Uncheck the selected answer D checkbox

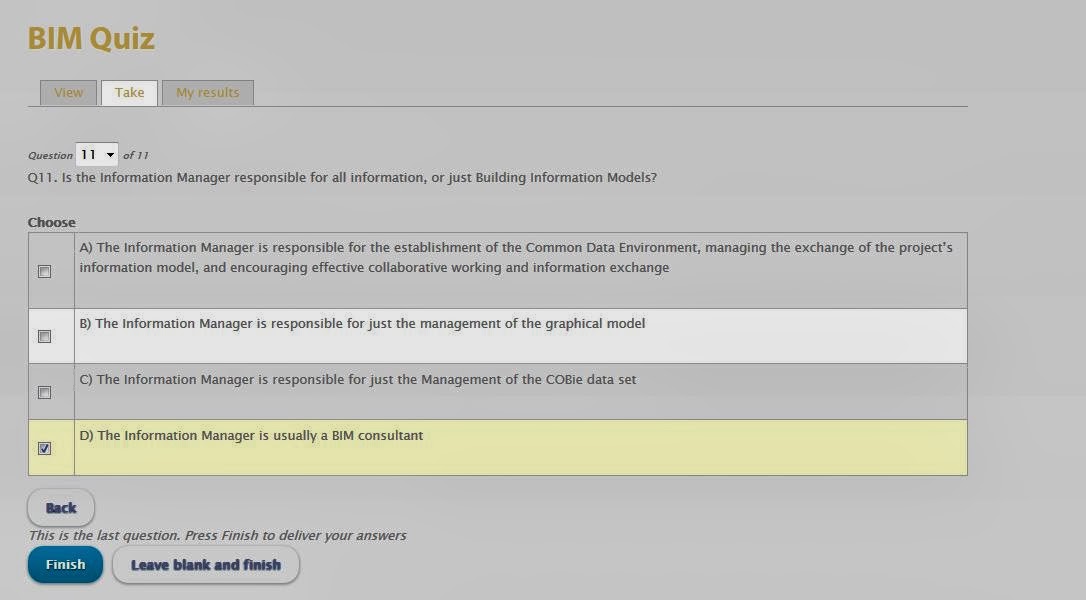point(44,449)
